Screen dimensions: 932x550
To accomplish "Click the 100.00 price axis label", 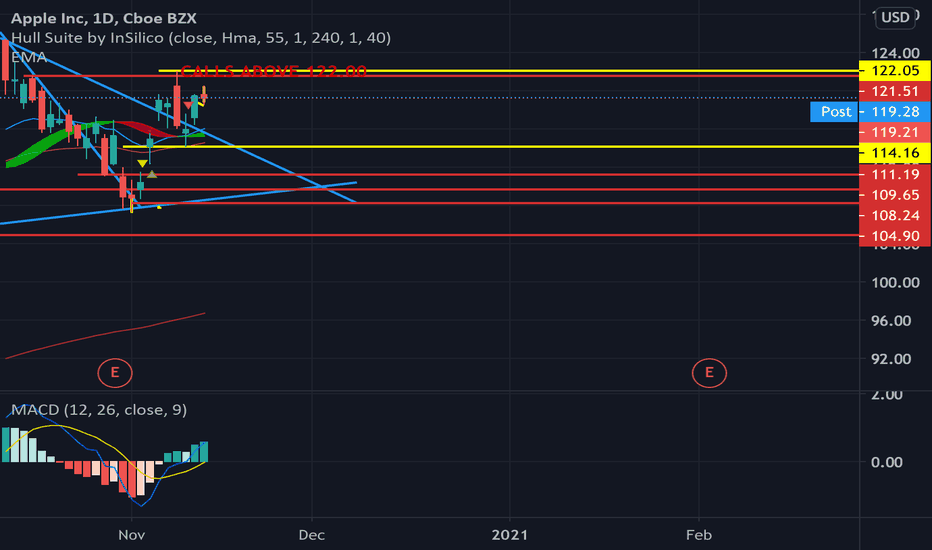I will (895, 282).
